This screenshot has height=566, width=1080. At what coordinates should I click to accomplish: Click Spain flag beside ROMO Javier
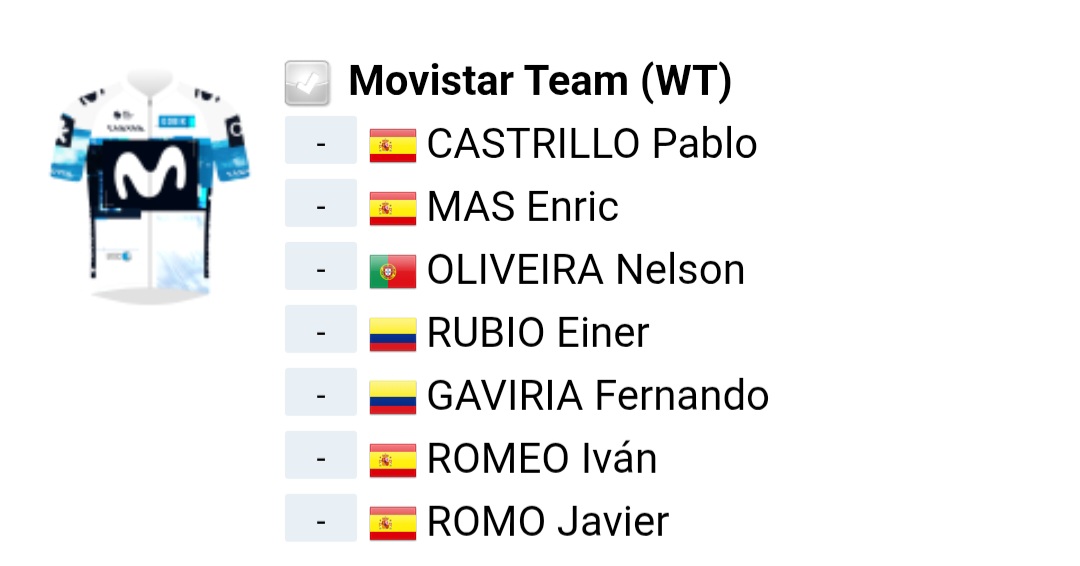tap(392, 524)
